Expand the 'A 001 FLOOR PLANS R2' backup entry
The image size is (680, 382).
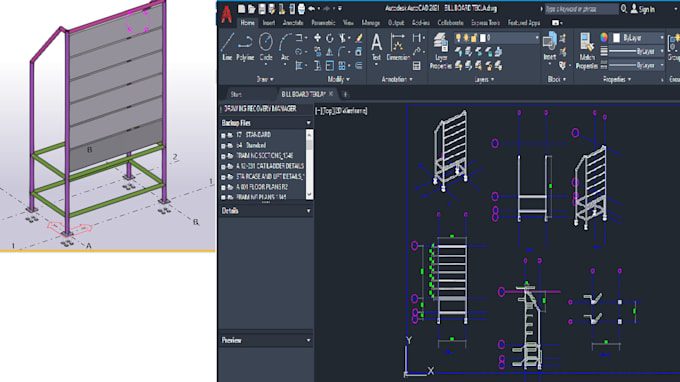click(x=223, y=188)
